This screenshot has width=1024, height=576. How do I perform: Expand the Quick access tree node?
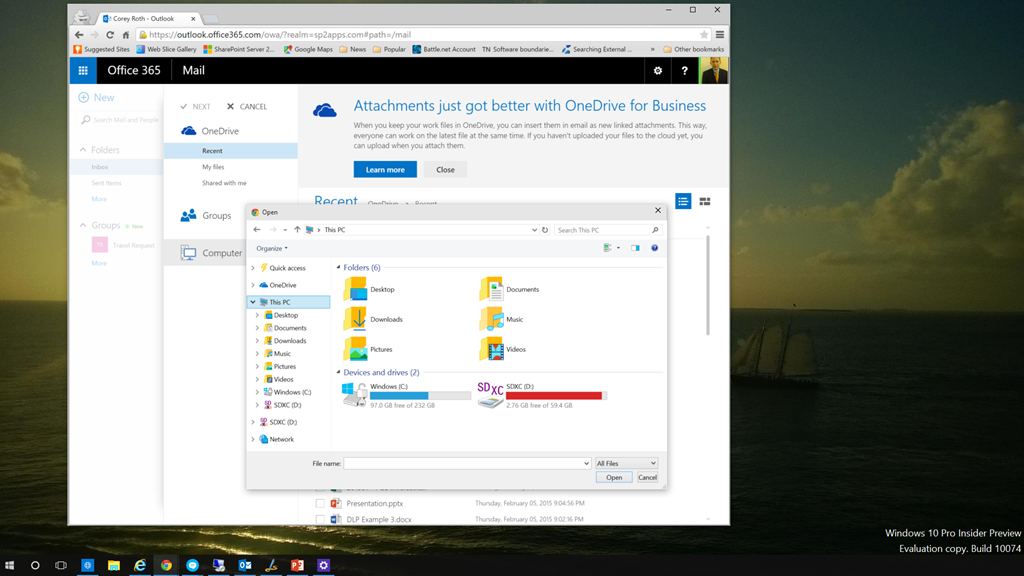253,268
